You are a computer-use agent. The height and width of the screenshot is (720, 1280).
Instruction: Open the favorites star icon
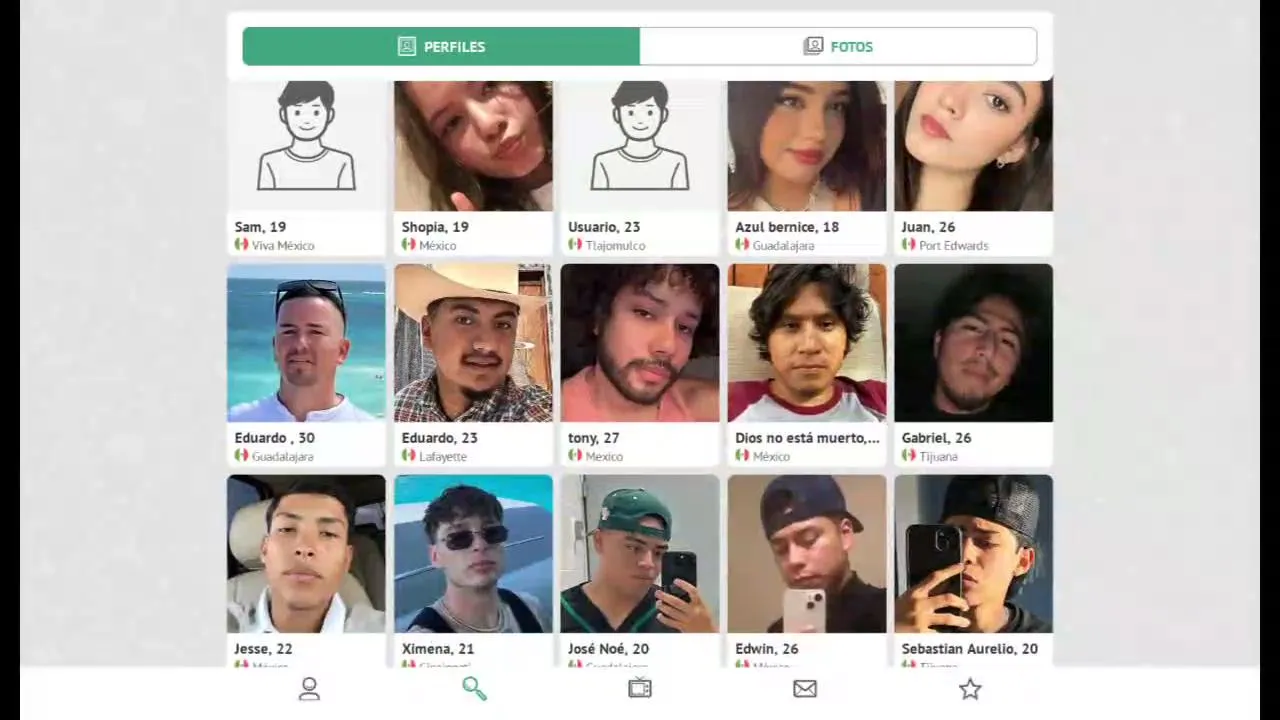[x=970, y=689]
